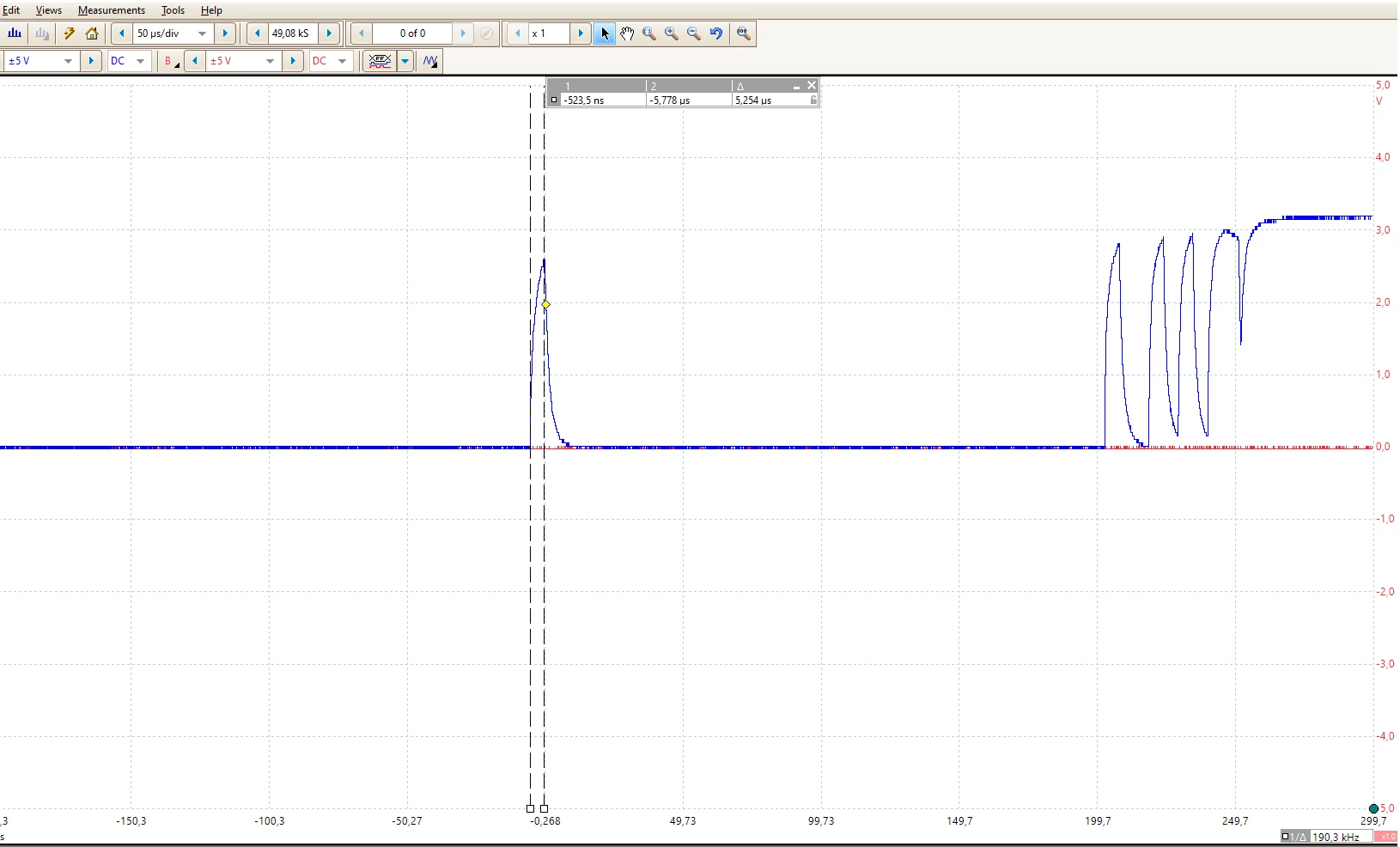Increase the number of samples
This screenshot has width=1400, height=847.
329,34
